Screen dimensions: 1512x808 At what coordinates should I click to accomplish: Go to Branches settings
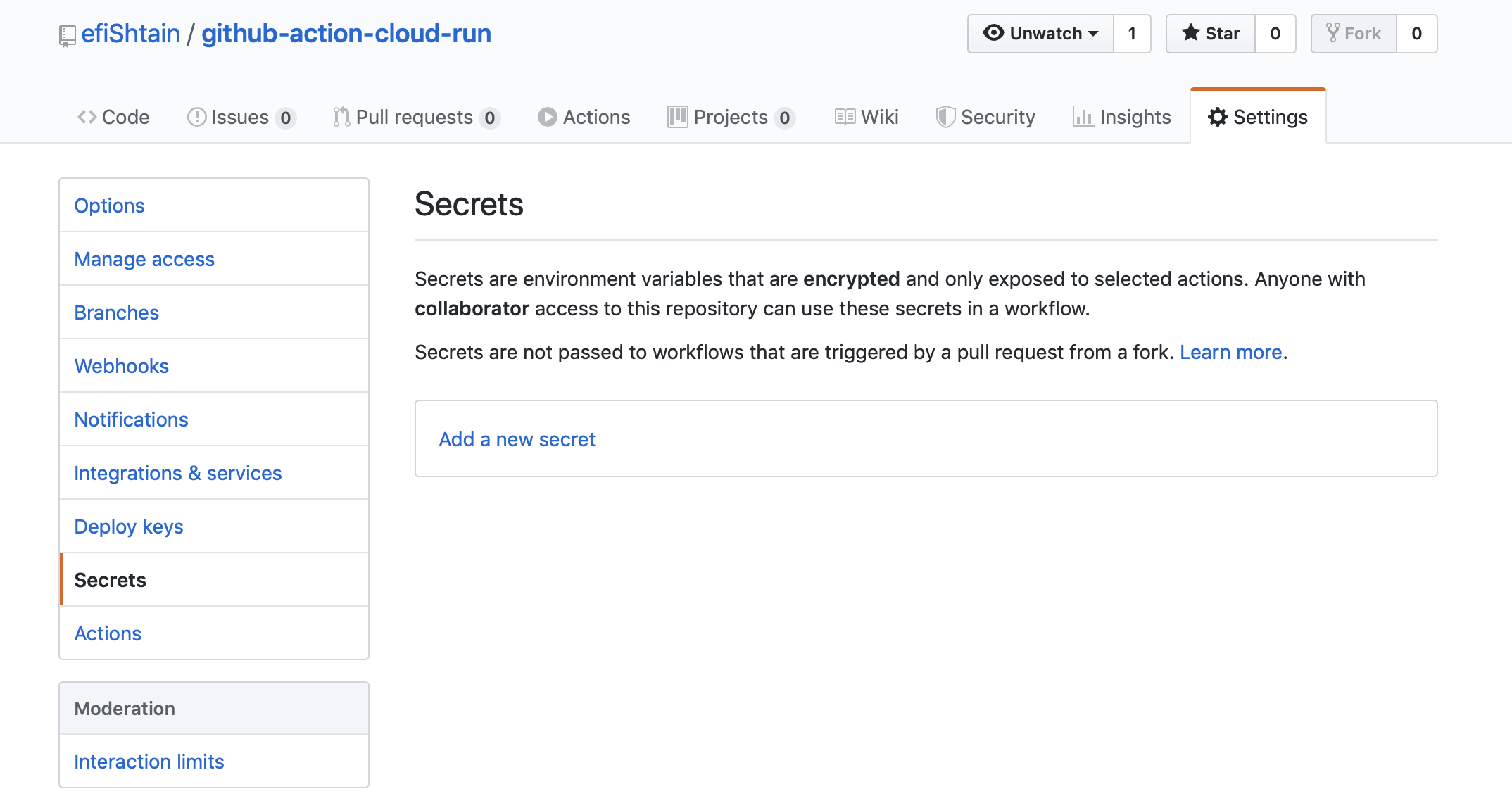[214, 313]
